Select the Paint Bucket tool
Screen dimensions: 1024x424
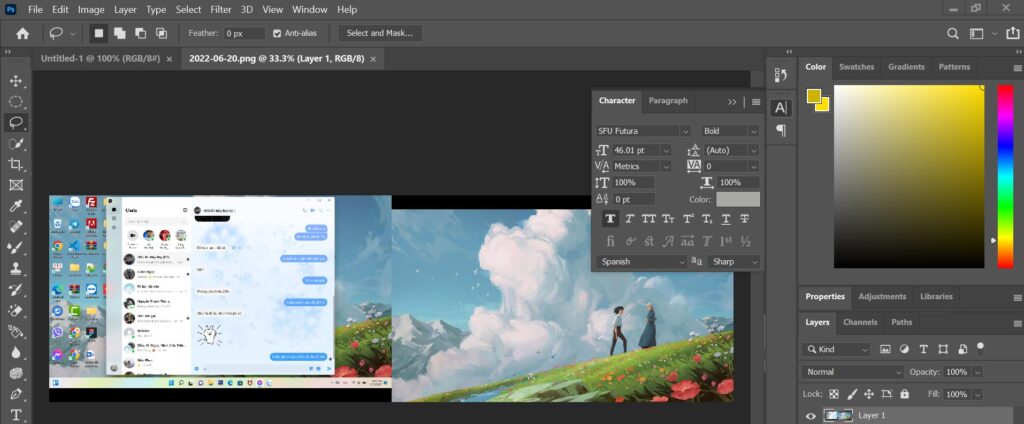16,331
